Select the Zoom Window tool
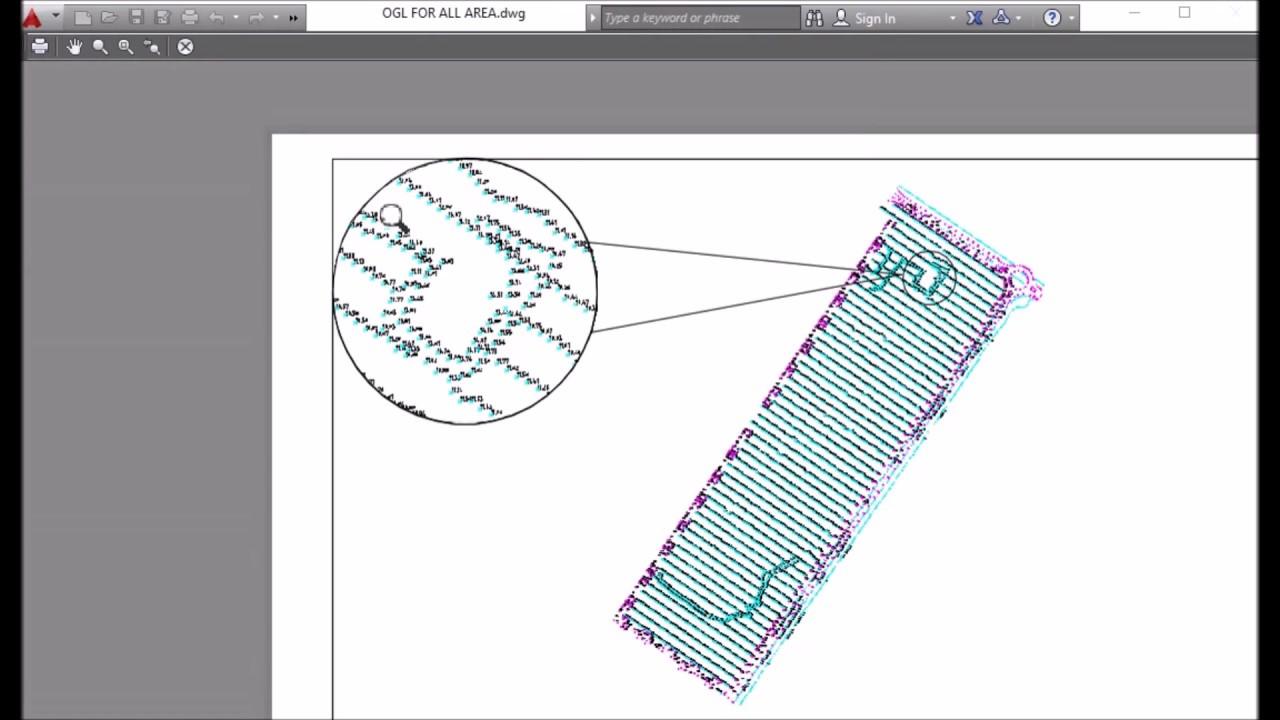 click(126, 46)
